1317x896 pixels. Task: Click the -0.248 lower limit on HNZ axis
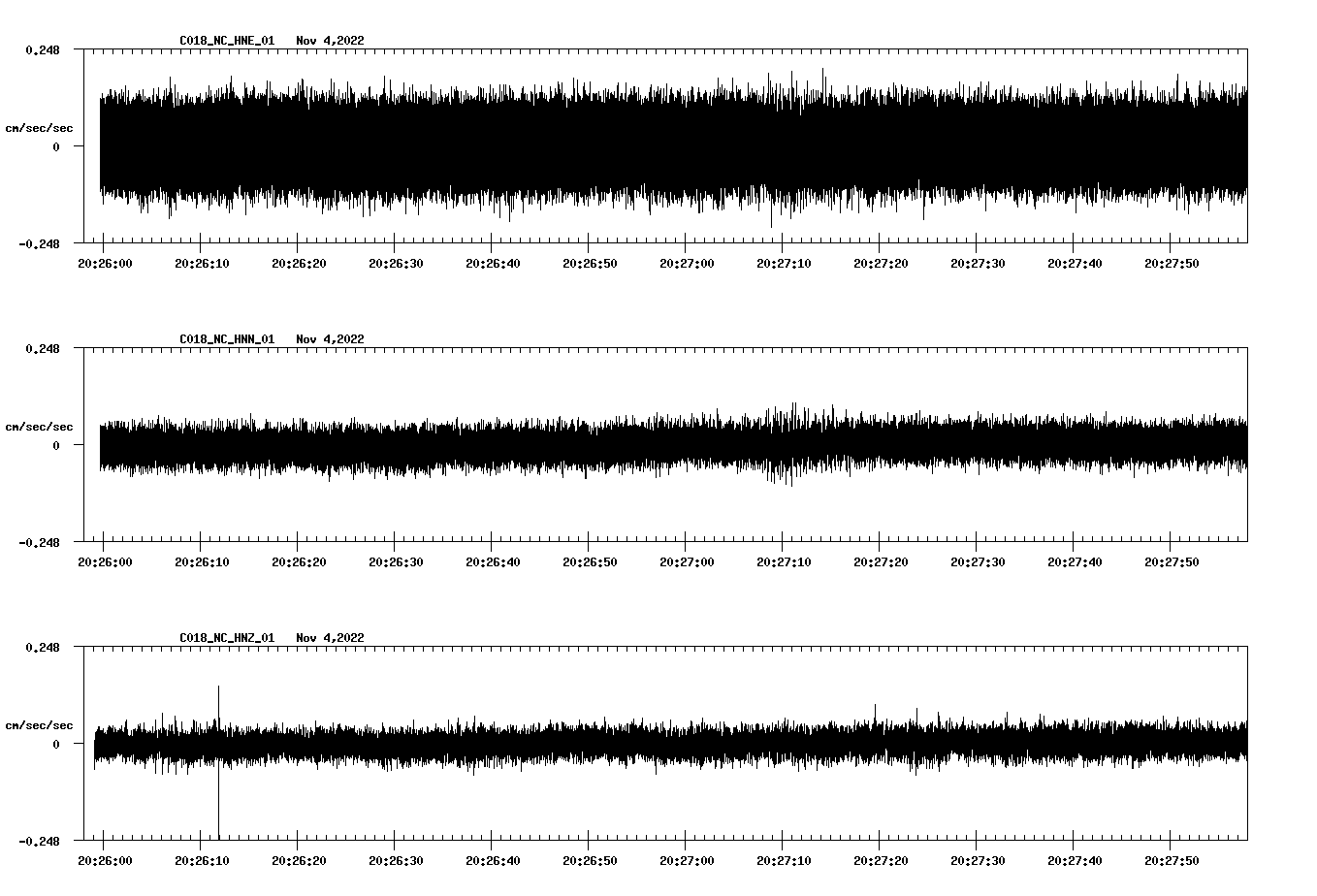[39, 841]
